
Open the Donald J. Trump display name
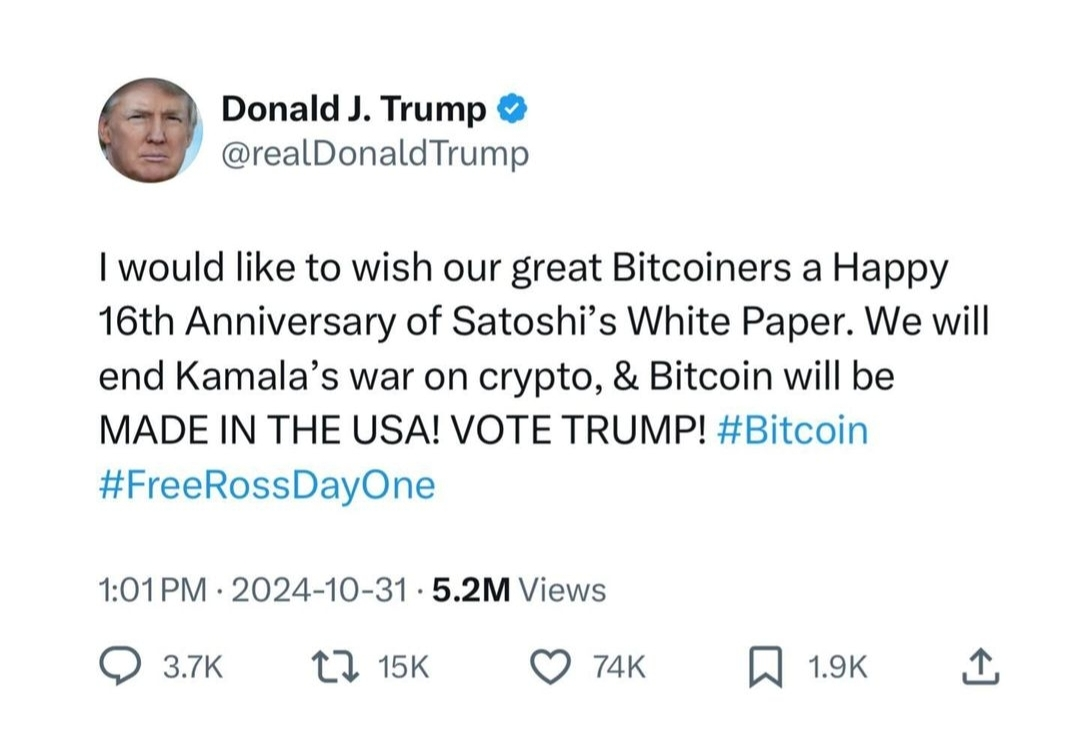click(x=354, y=109)
